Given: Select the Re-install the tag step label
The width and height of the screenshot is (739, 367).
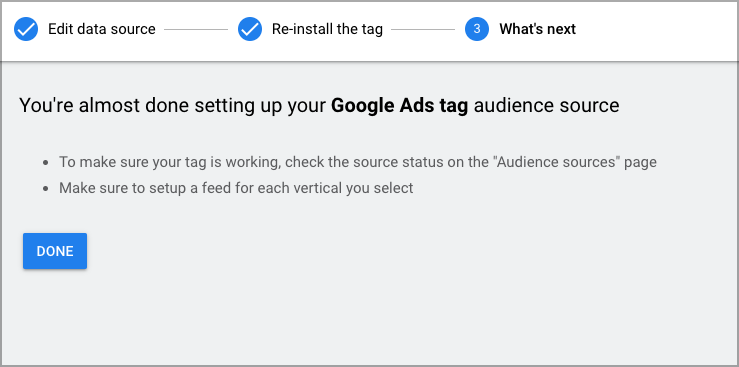Looking at the screenshot, I should pos(328,29).
